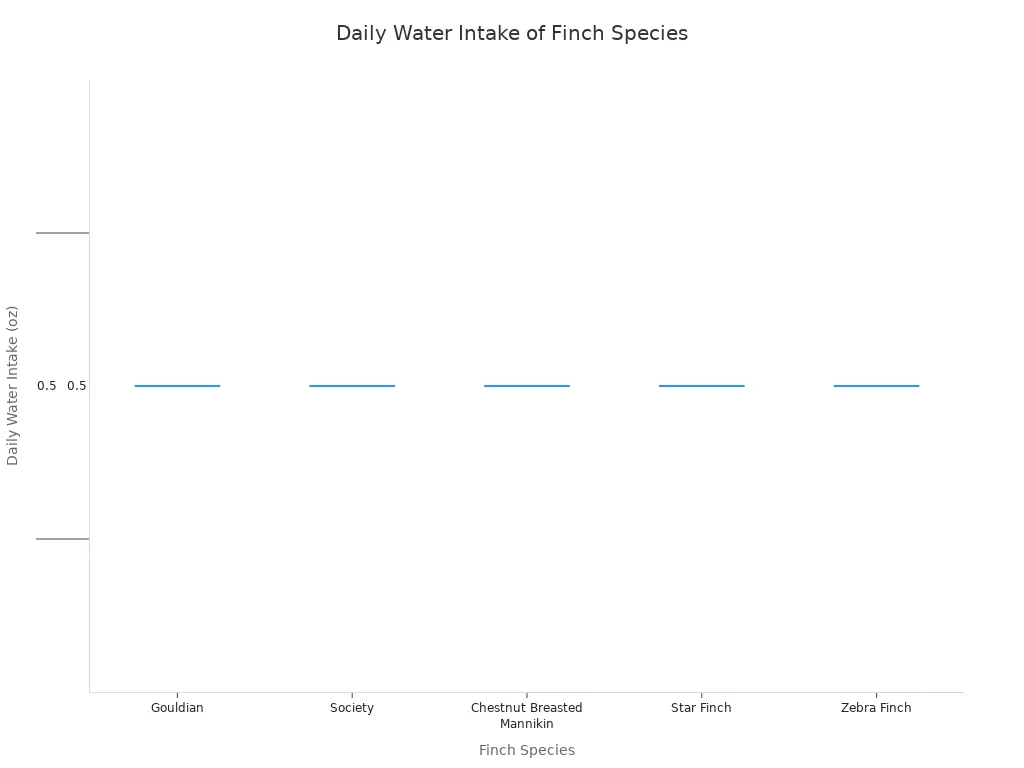Click the blue median line for Gouldian

click(x=177, y=386)
